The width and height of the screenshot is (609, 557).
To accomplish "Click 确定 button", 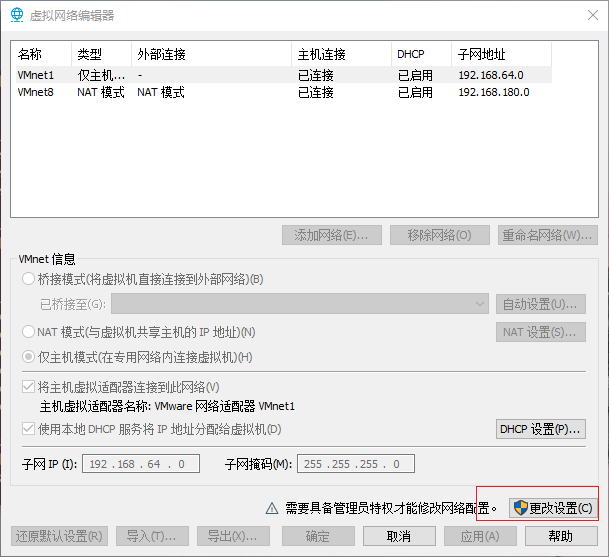I will pyautogui.click(x=318, y=536).
